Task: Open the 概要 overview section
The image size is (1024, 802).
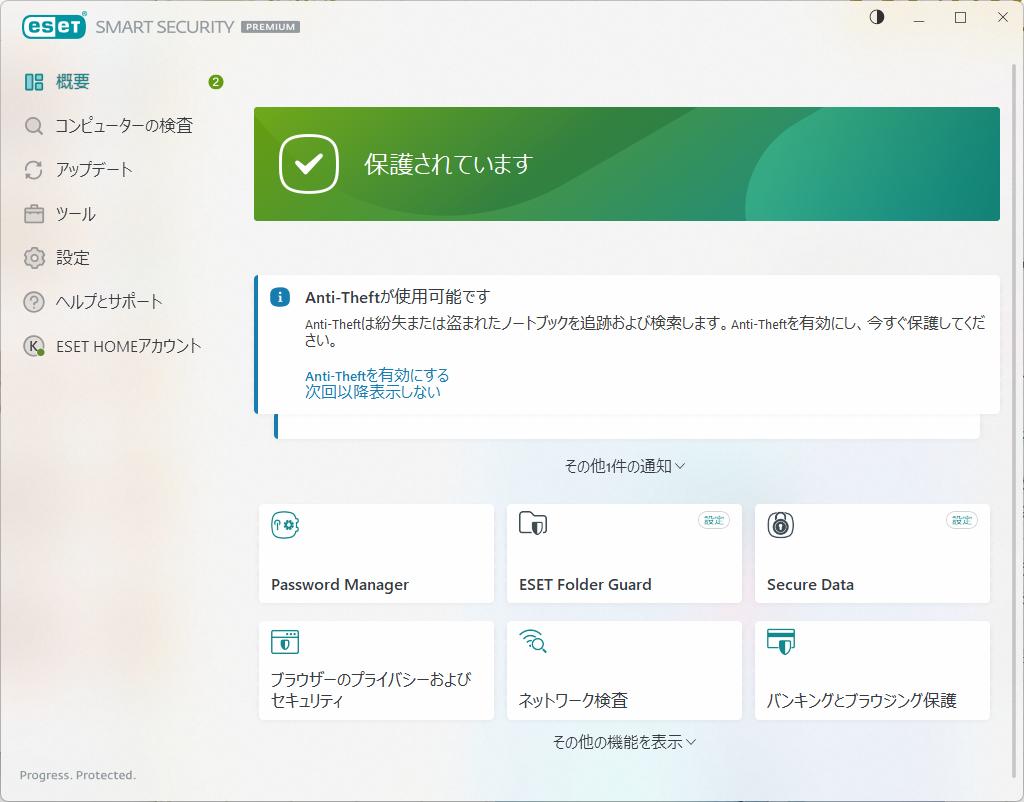Action: 72,82
